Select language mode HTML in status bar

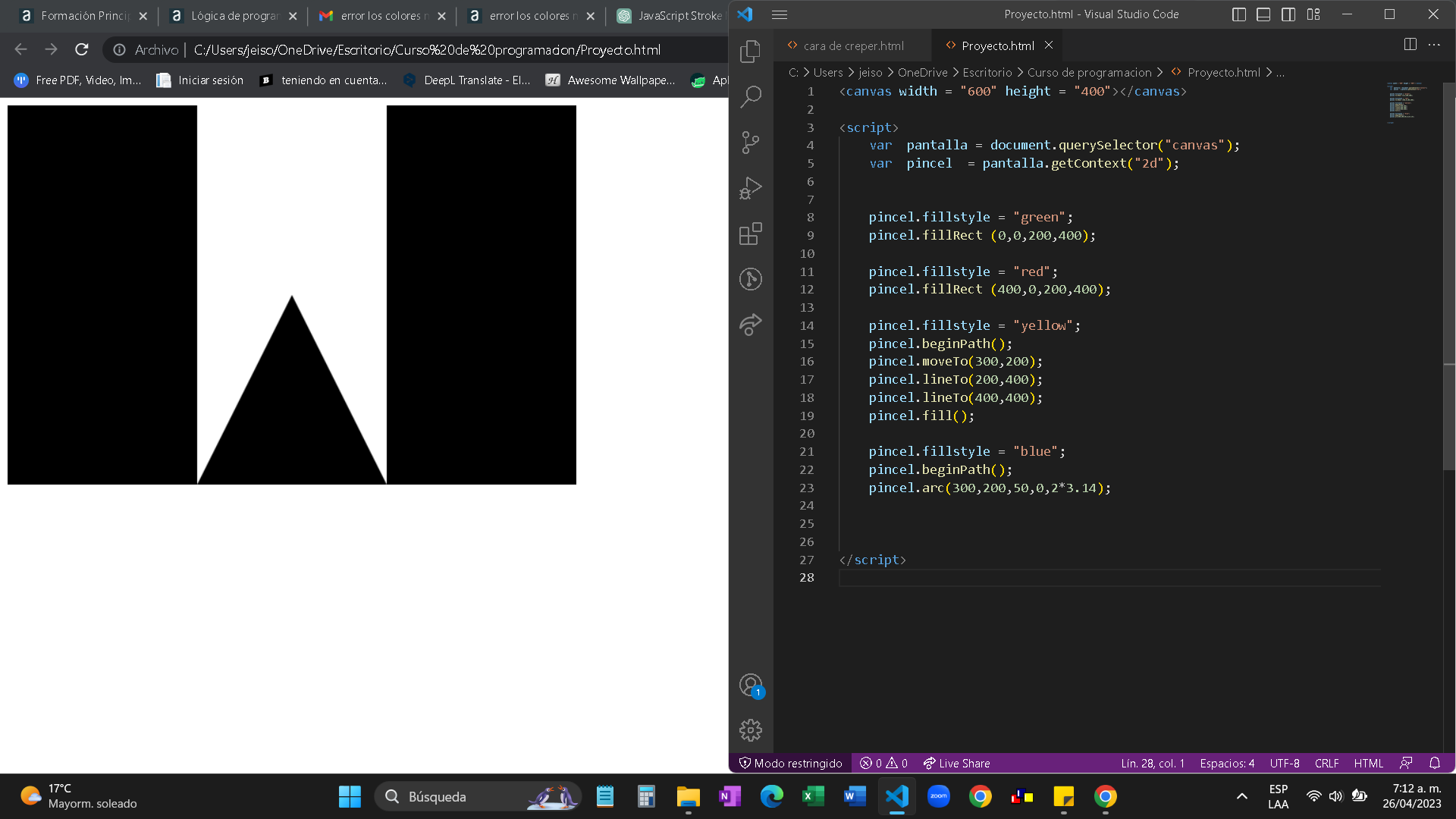pos(1368,764)
